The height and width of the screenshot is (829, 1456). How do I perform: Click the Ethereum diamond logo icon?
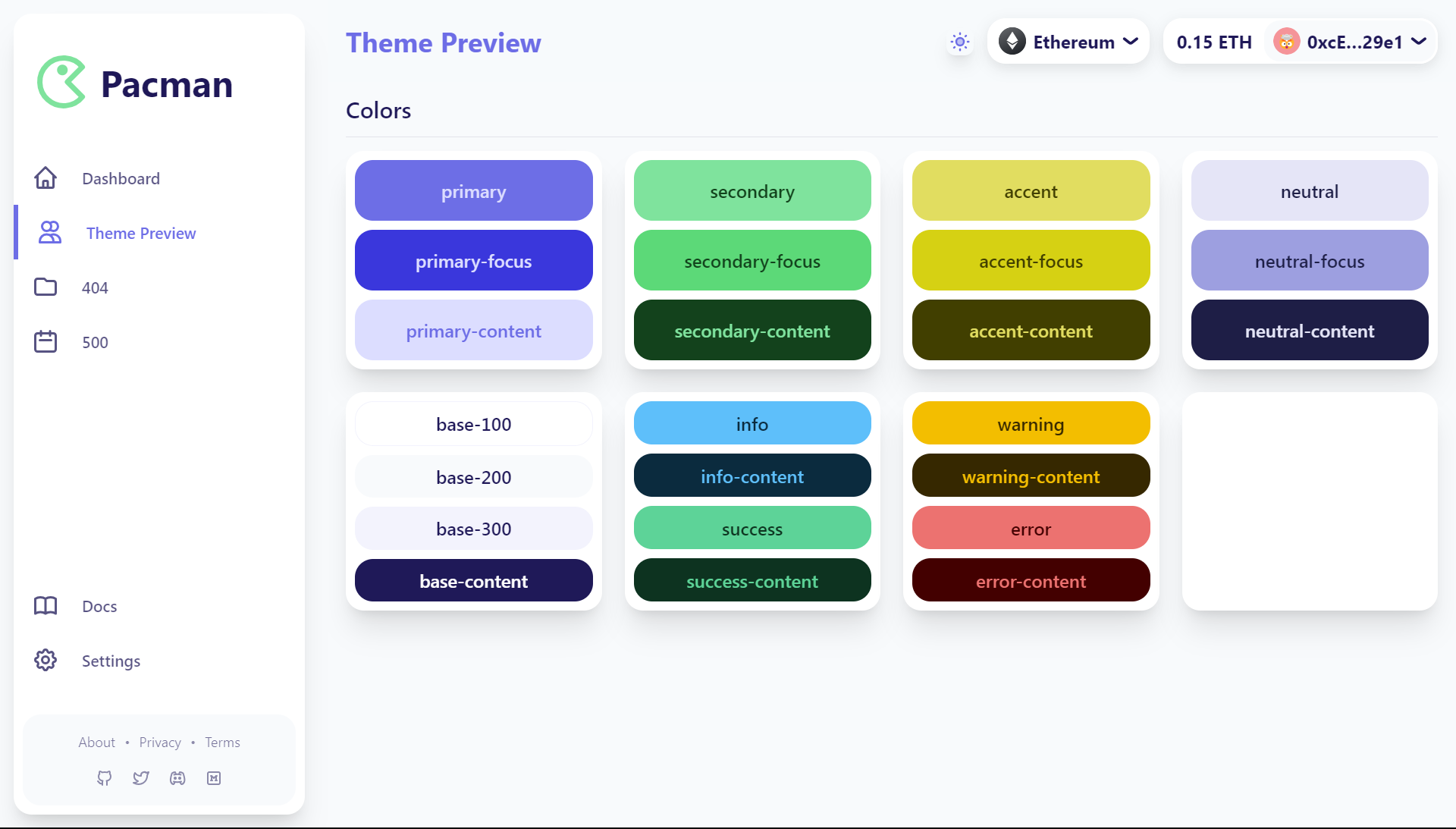coord(1012,42)
